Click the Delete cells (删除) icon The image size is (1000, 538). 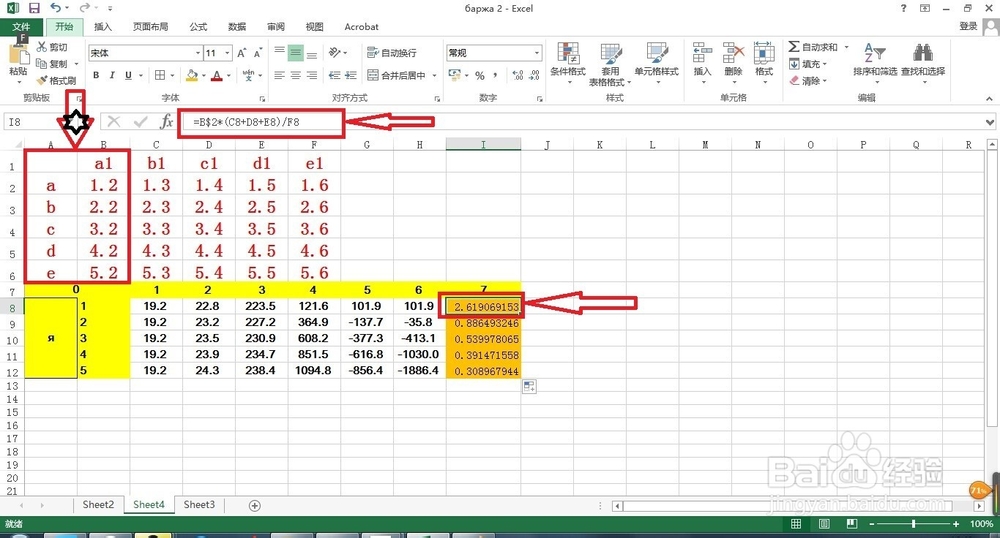coord(733,54)
